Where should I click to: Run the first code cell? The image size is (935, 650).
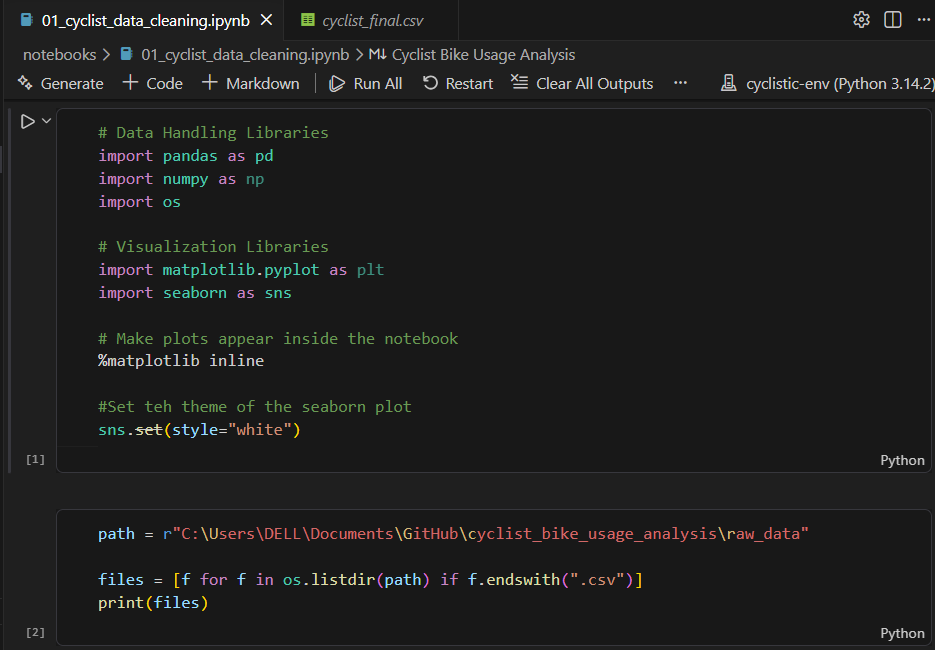click(27, 122)
